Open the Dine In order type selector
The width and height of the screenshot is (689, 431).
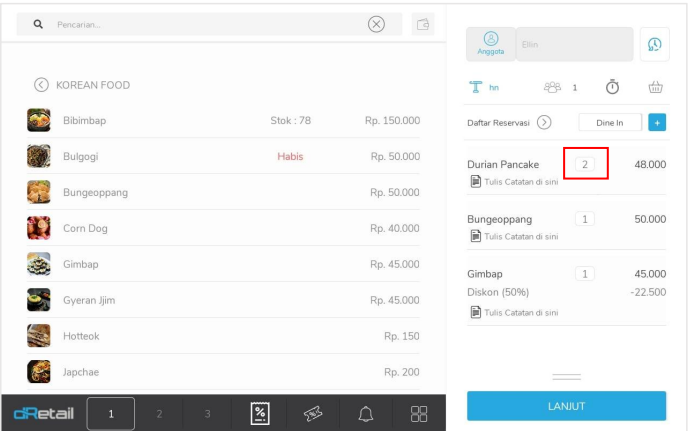coord(609,122)
